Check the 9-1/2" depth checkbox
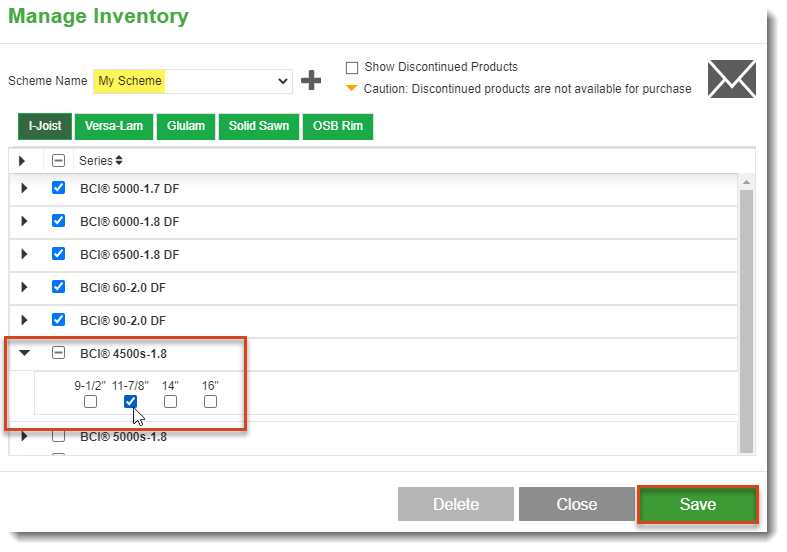The width and height of the screenshot is (787, 552). tap(90, 401)
